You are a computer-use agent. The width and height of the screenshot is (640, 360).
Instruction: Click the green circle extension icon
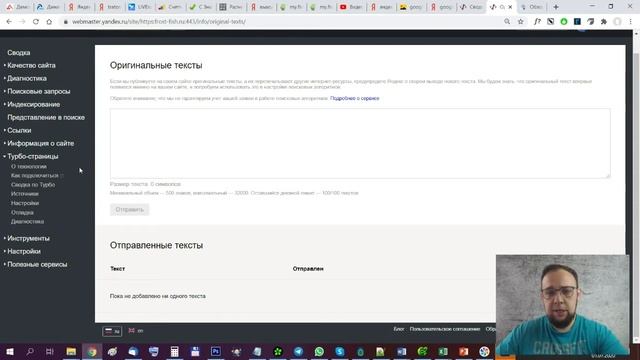click(564, 22)
